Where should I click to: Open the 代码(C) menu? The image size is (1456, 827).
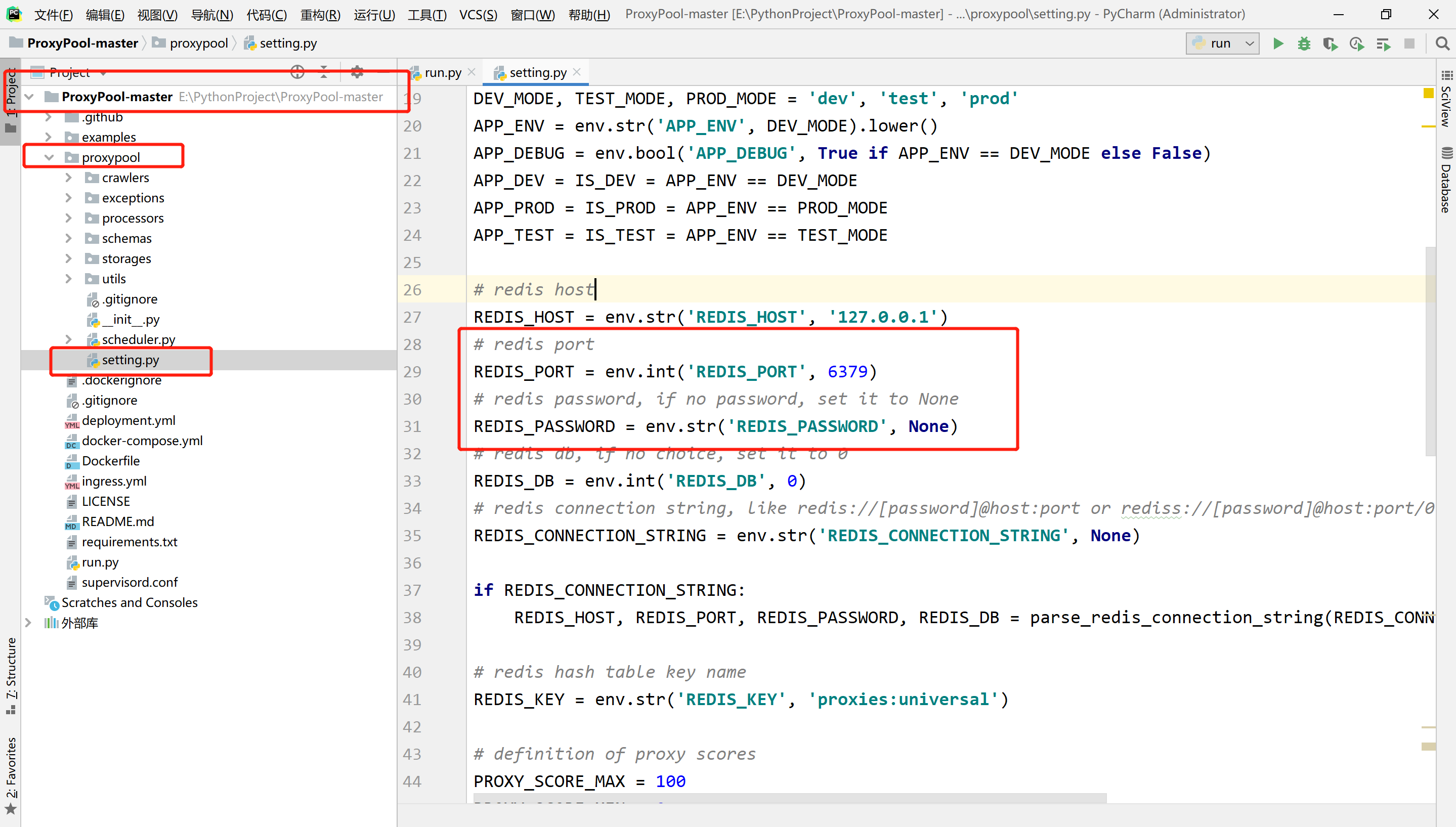tap(267, 14)
